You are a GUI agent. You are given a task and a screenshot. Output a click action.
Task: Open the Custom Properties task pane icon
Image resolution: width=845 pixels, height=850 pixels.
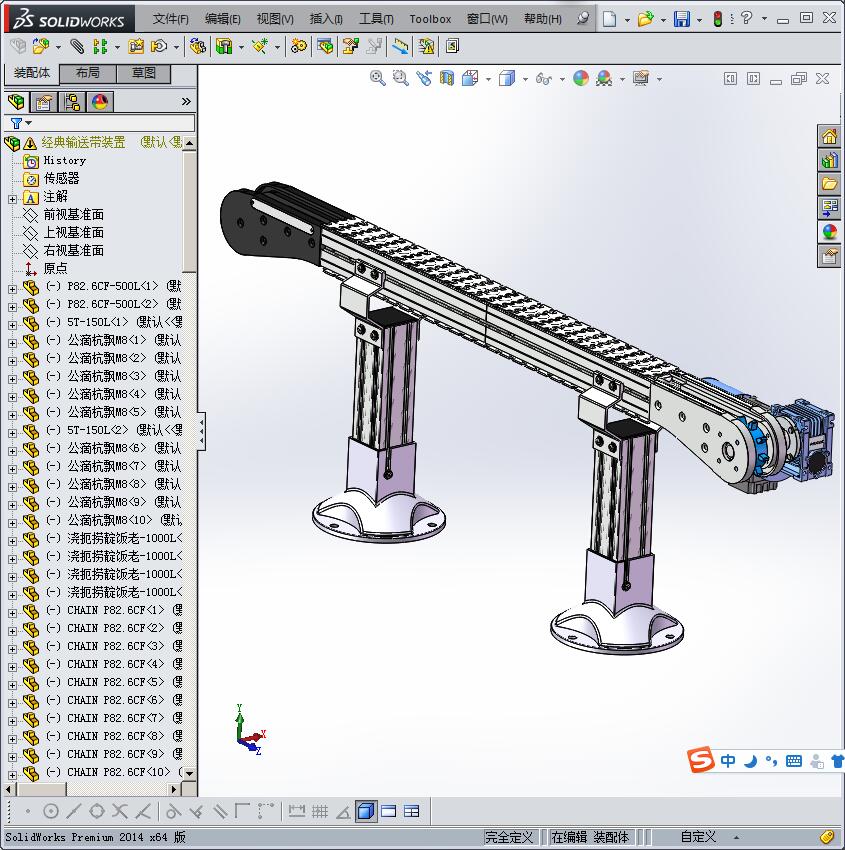coord(829,256)
